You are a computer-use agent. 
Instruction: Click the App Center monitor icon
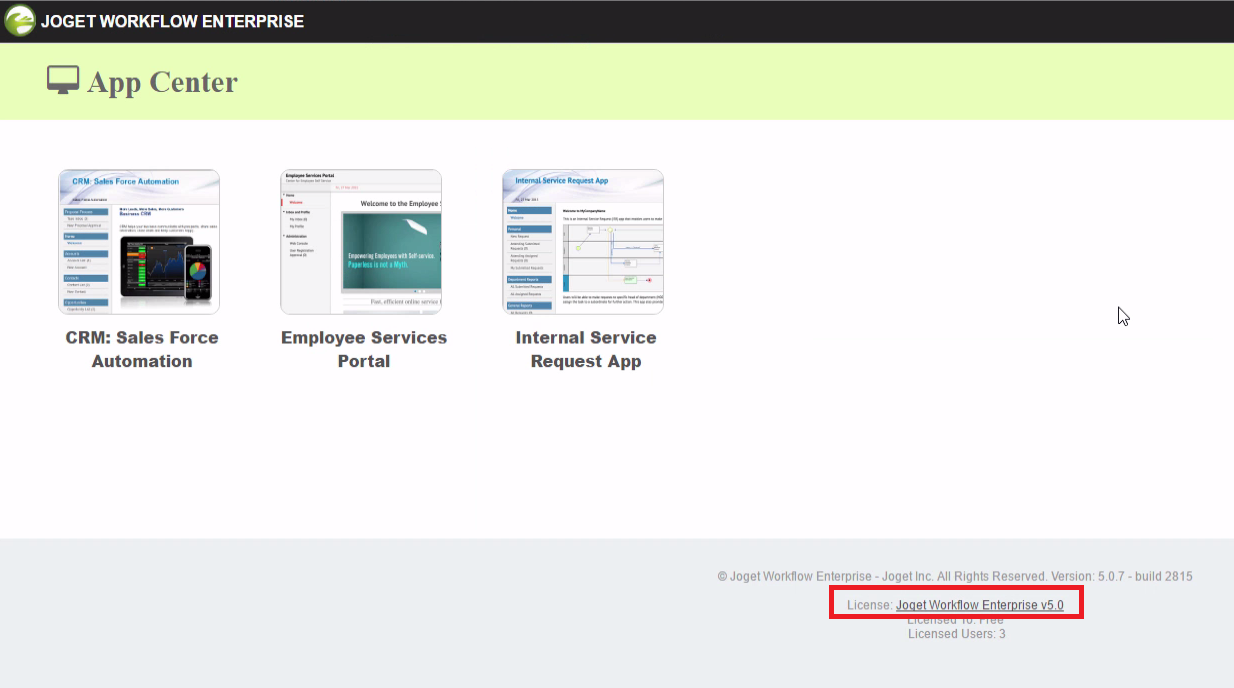pyautogui.click(x=63, y=80)
